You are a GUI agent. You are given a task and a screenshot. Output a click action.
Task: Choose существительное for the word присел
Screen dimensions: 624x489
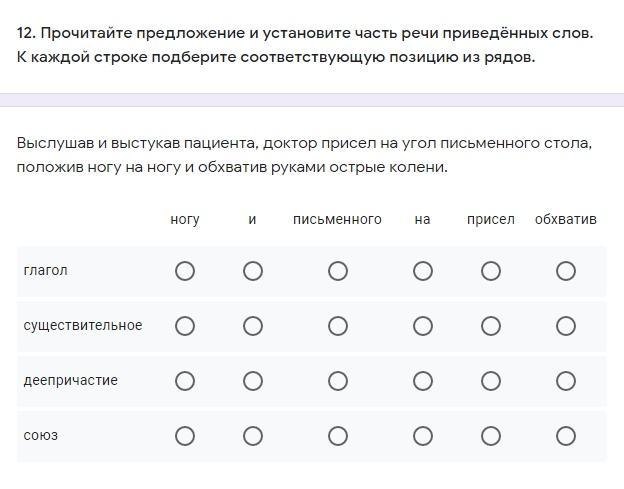click(491, 326)
